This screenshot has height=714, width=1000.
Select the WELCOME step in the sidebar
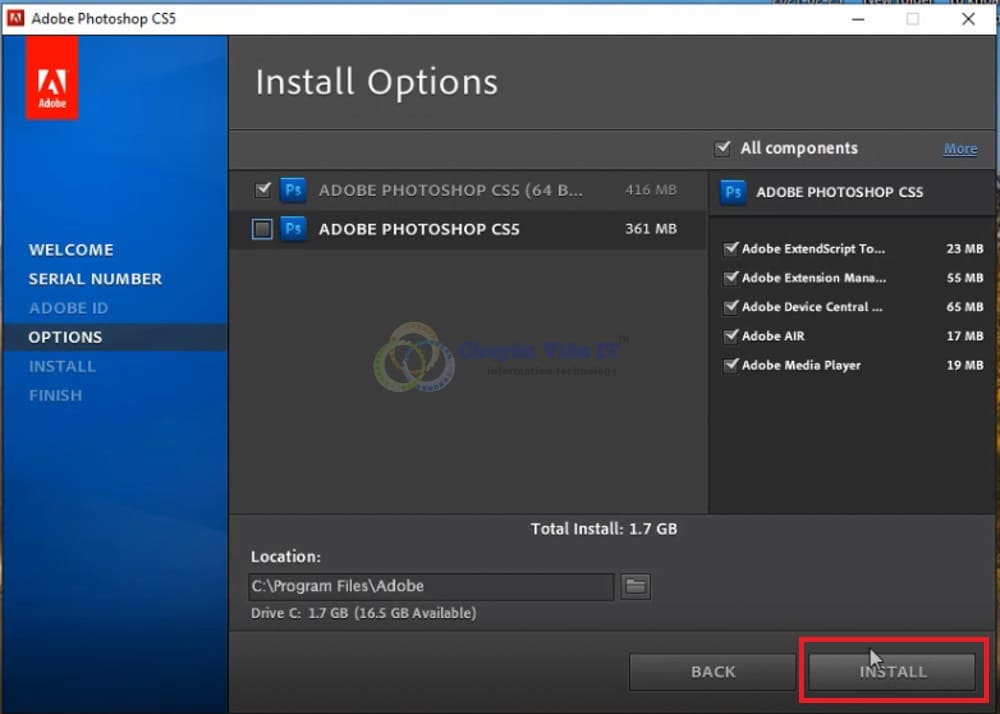[x=71, y=249]
